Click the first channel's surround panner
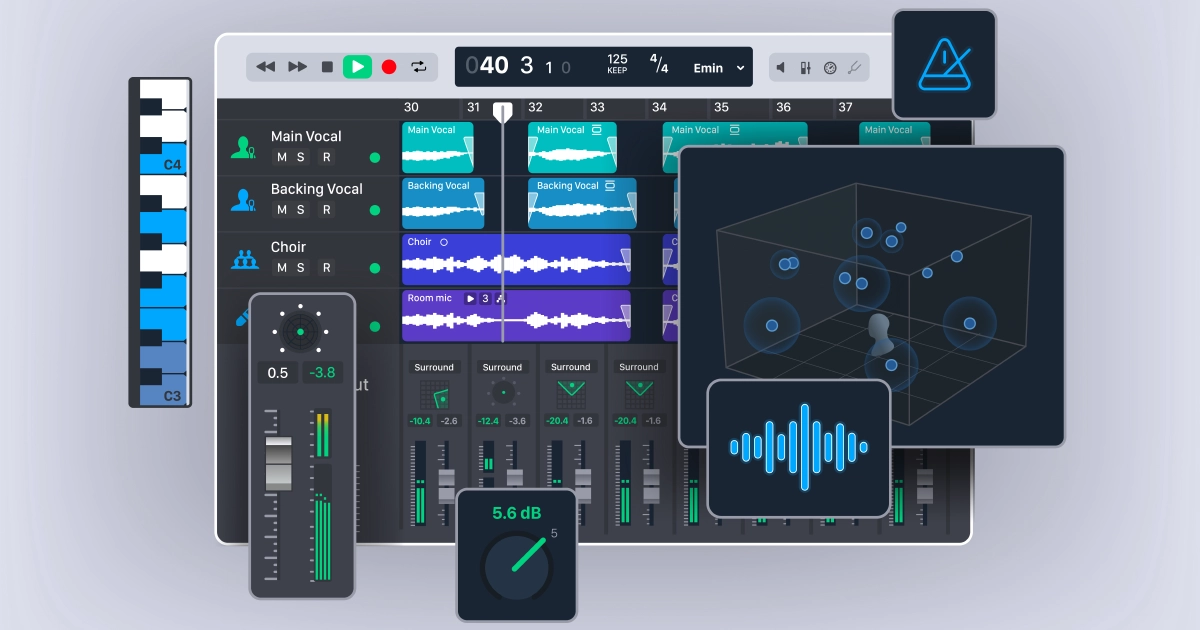 (434, 394)
